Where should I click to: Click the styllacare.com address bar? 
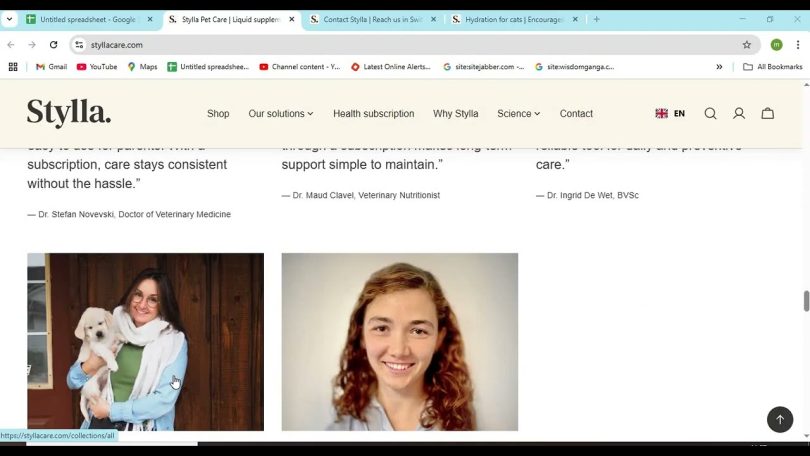(x=413, y=45)
